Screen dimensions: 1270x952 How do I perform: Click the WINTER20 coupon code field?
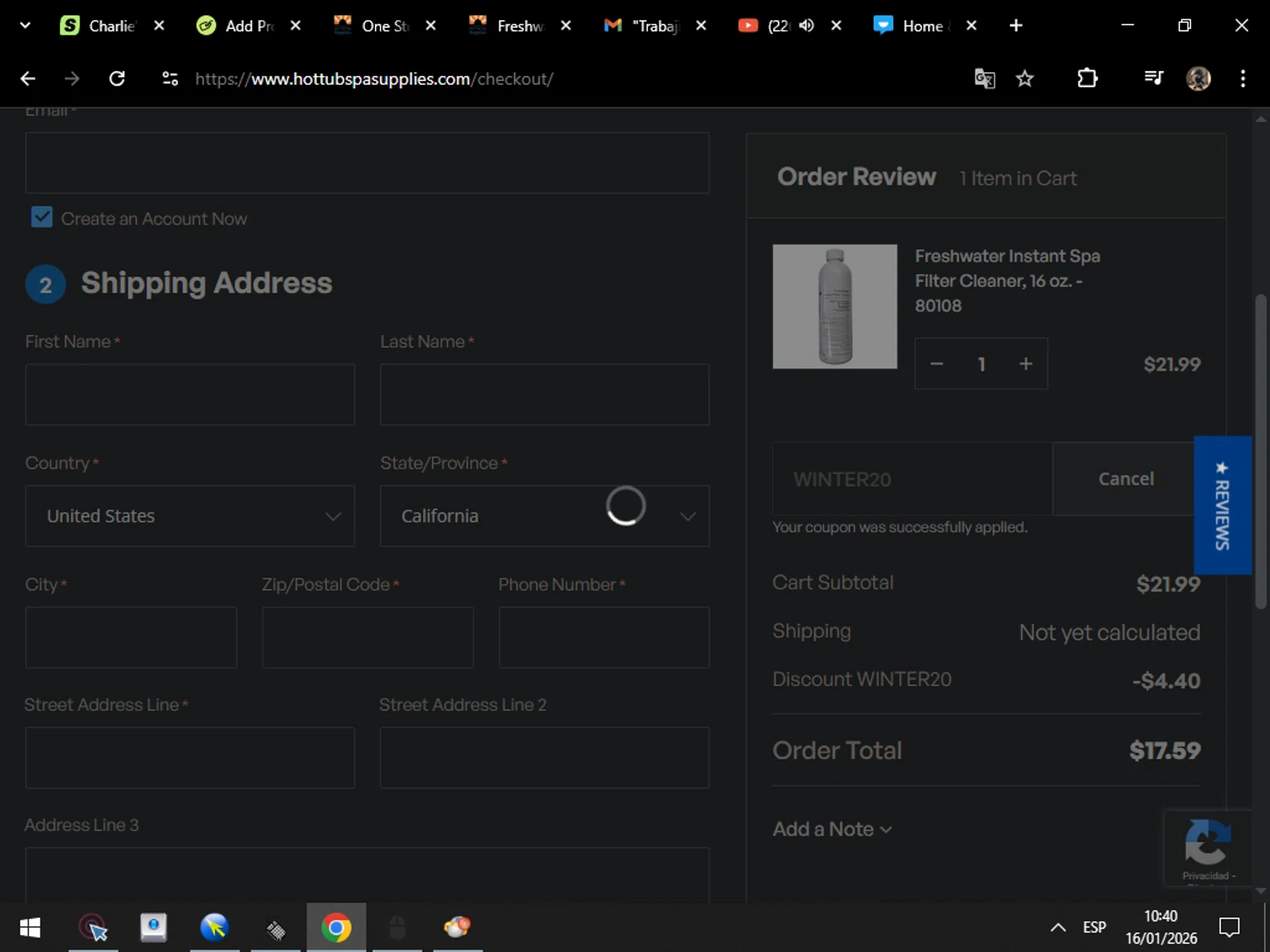point(912,479)
